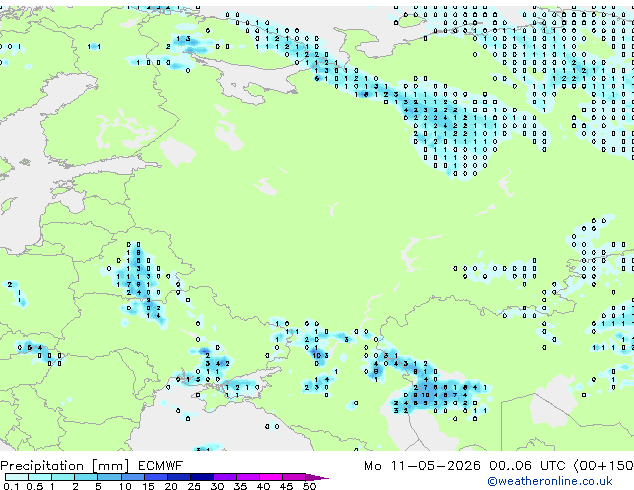
Task: Click the 50 legend scale value
Action: pyautogui.click(x=309, y=486)
